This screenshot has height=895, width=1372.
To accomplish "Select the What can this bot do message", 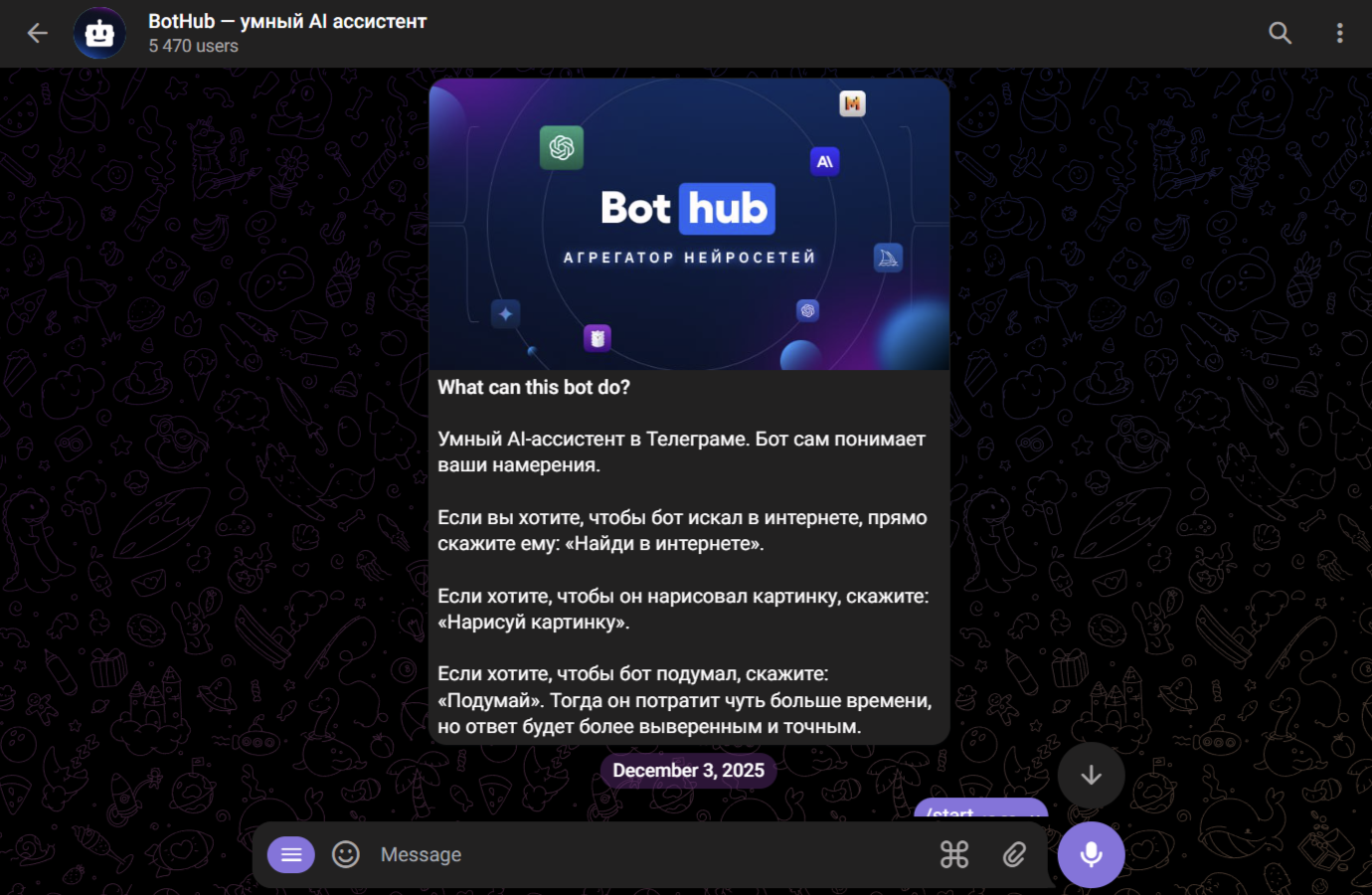I will tap(686, 557).
